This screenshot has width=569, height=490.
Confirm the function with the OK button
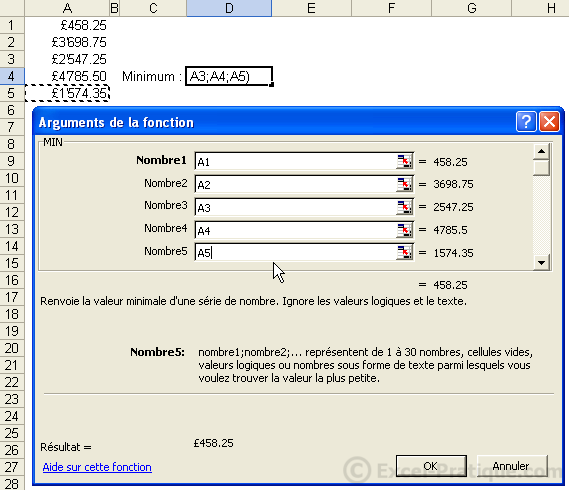[431, 466]
